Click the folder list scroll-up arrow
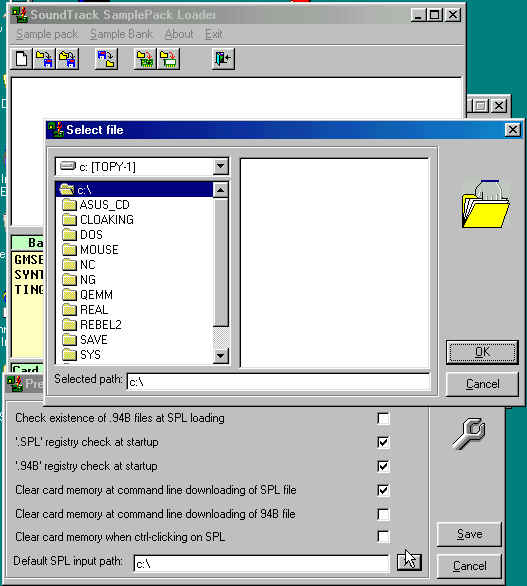The height and width of the screenshot is (586, 527). (x=221, y=190)
